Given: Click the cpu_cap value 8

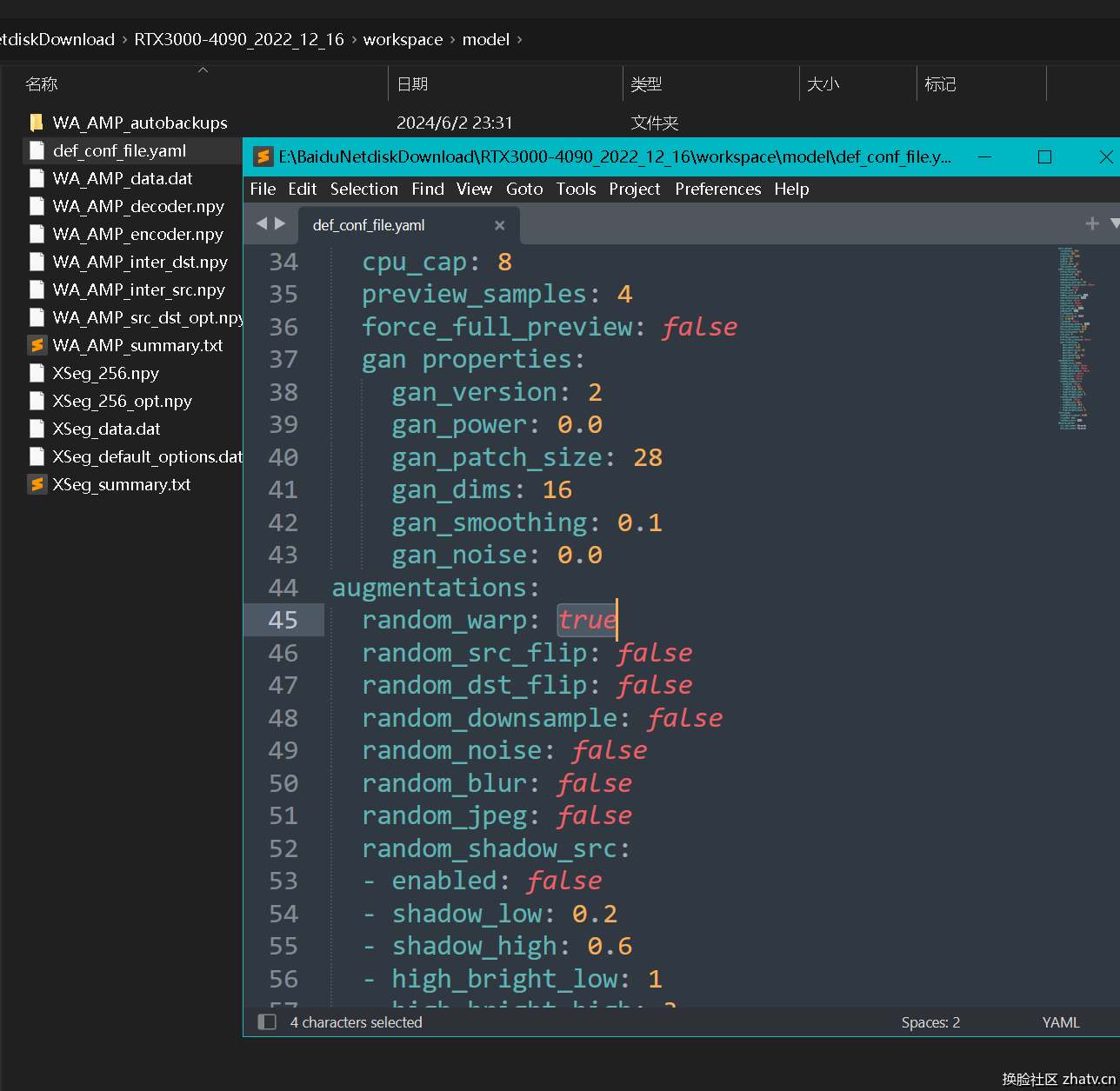Looking at the screenshot, I should tap(504, 262).
